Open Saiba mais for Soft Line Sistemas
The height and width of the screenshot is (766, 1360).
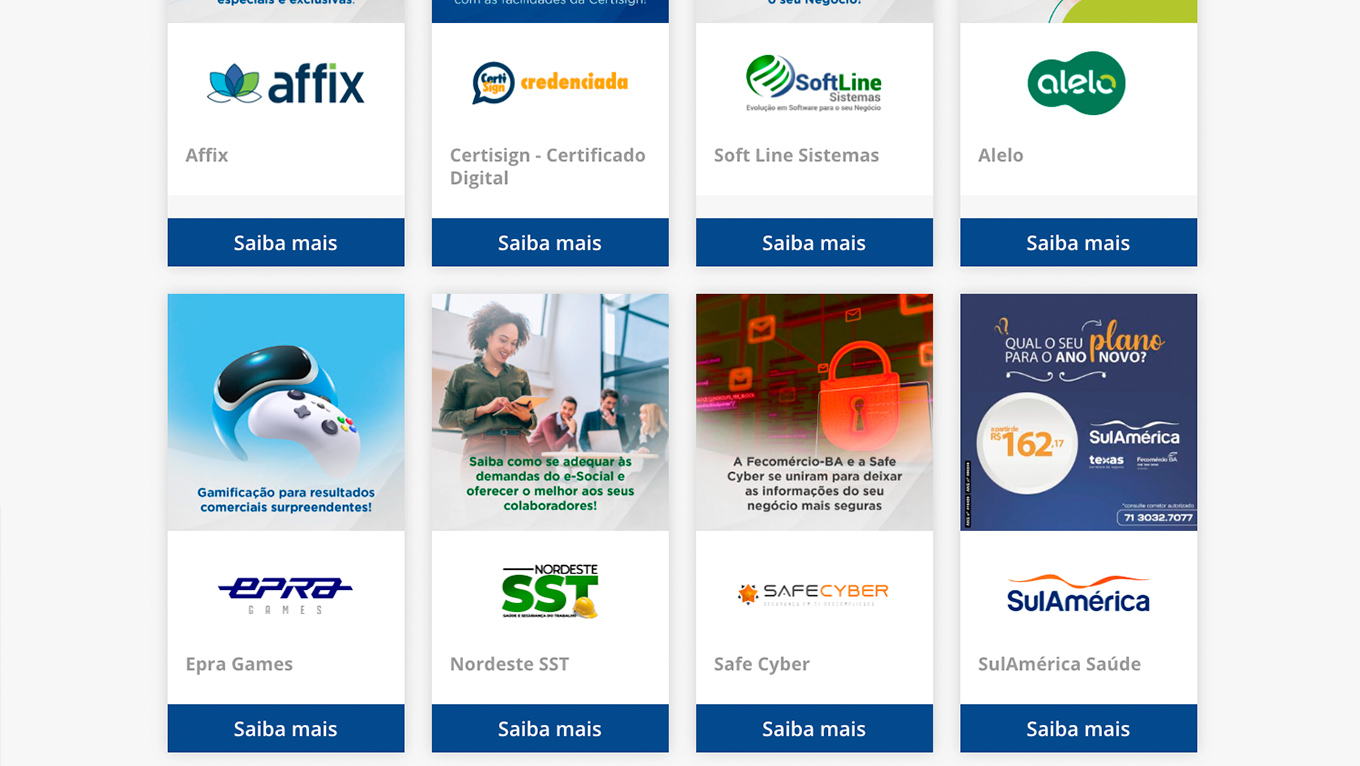click(814, 242)
